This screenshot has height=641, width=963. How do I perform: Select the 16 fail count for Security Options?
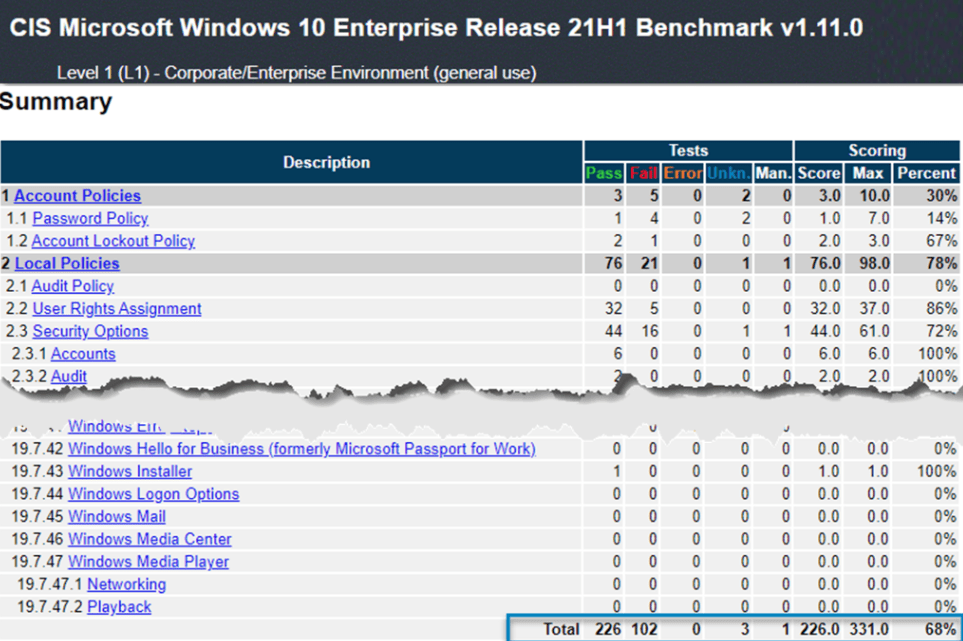[x=650, y=332]
